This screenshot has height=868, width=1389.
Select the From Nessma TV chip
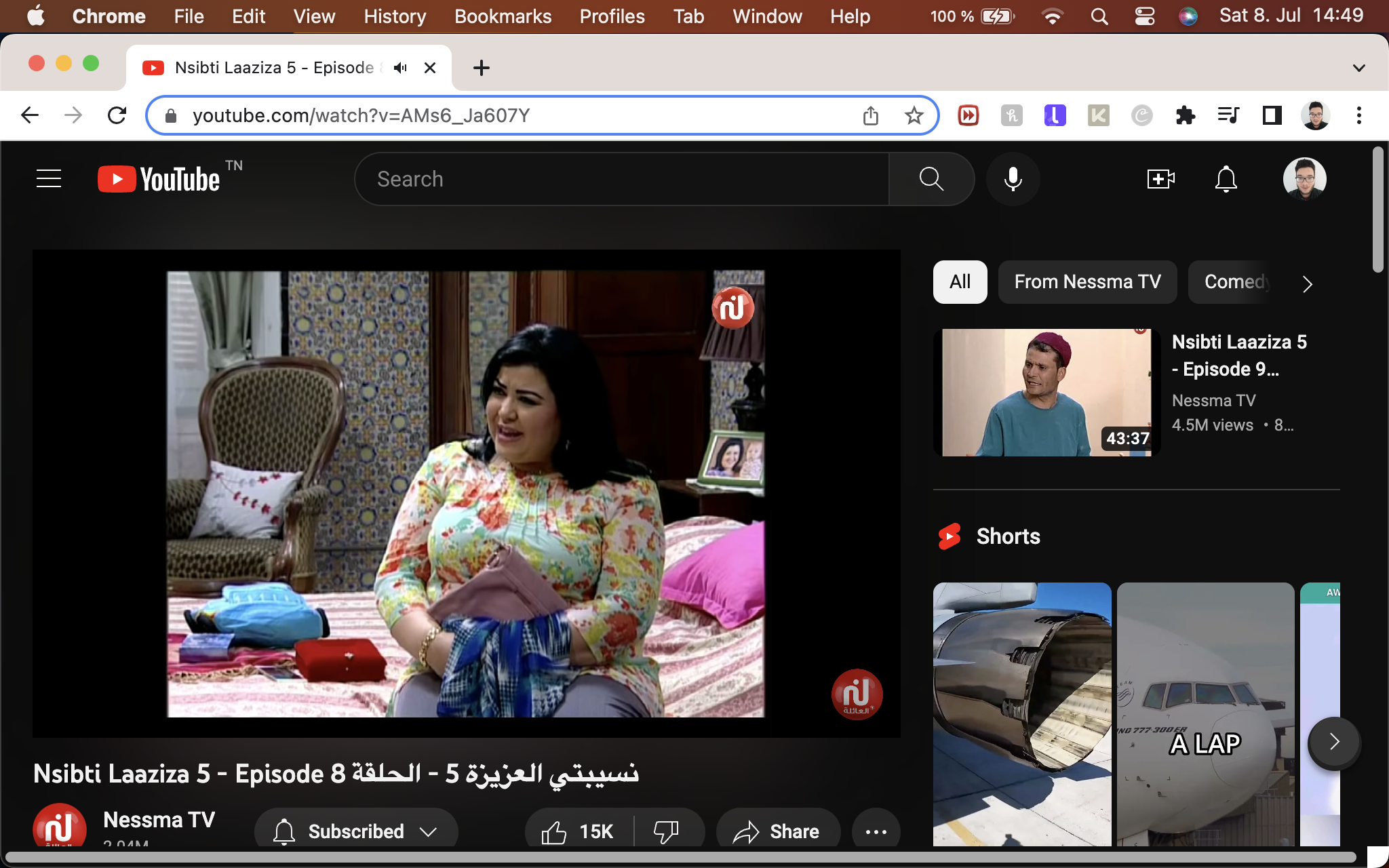coord(1087,282)
